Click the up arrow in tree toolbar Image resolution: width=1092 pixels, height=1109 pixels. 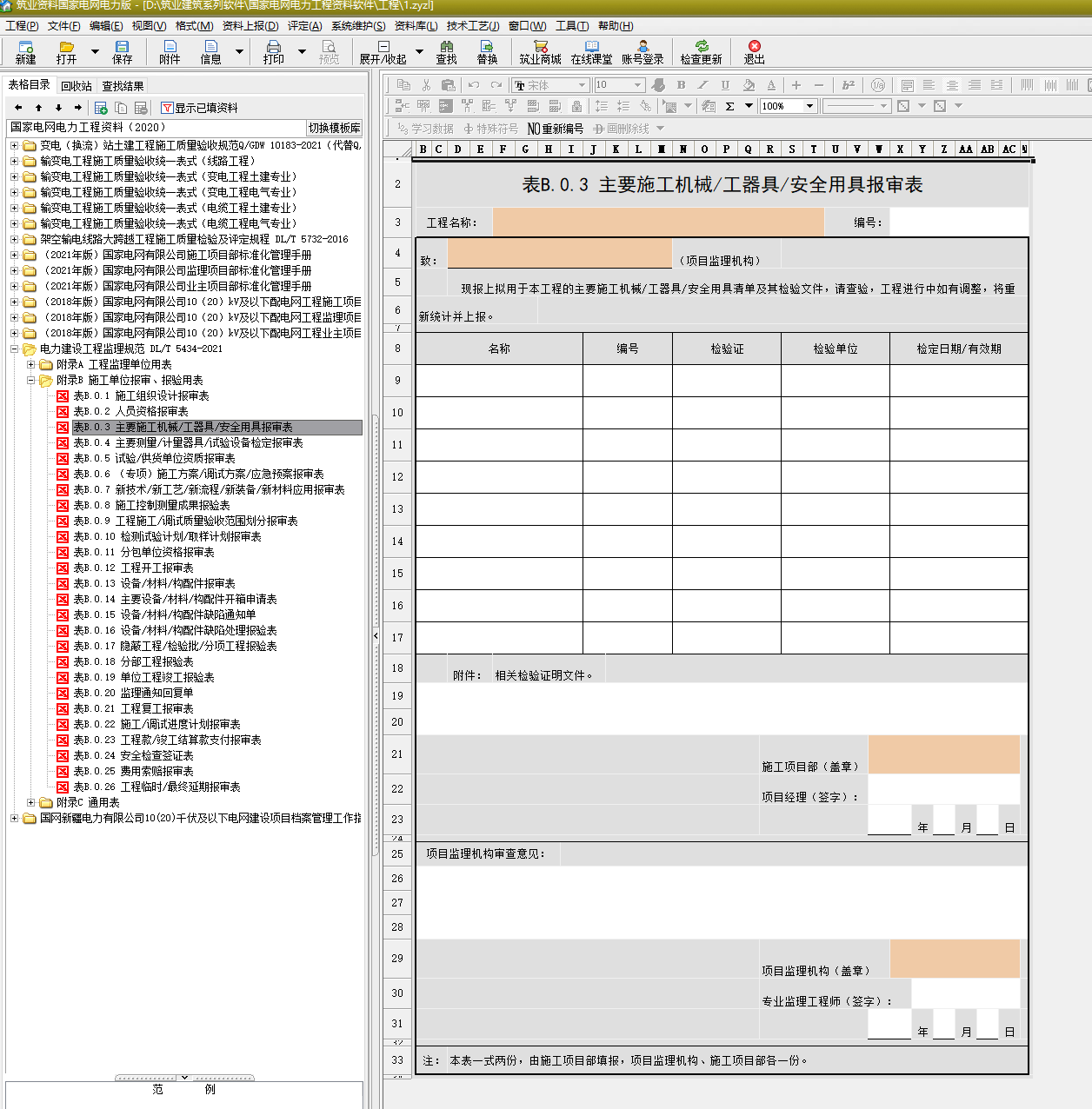pos(38,108)
